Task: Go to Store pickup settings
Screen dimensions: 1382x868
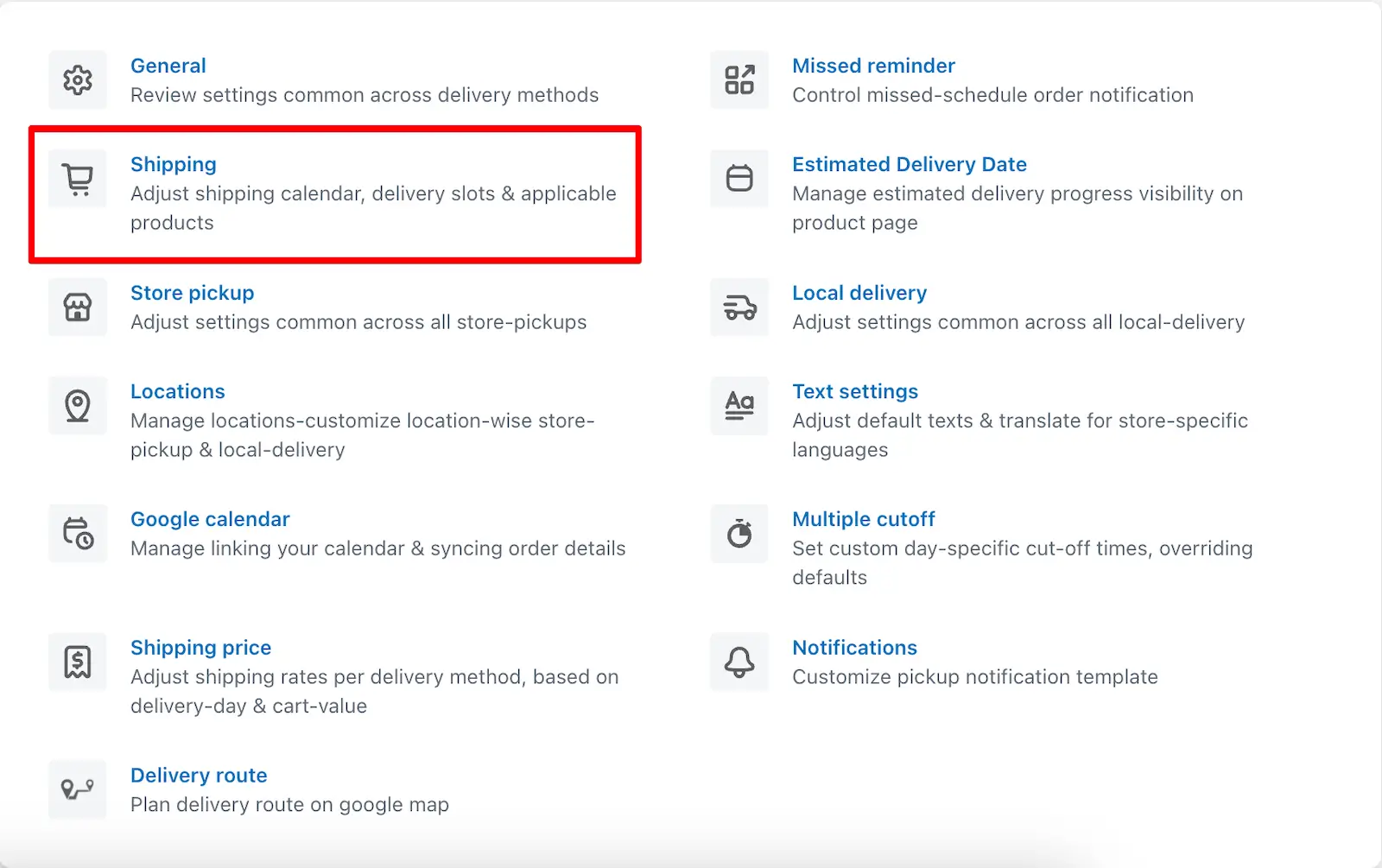Action: [193, 293]
